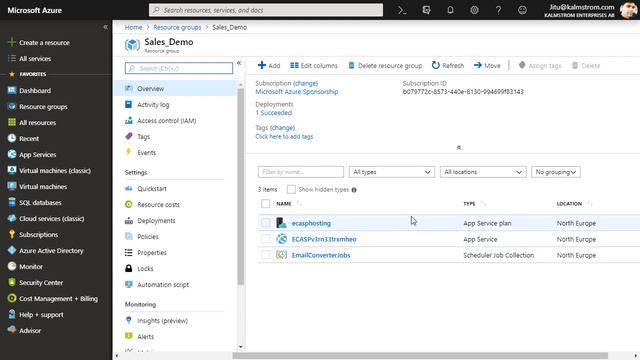Open Alerts under Monitoring
This screenshot has width=640, height=360.
[x=145, y=337]
